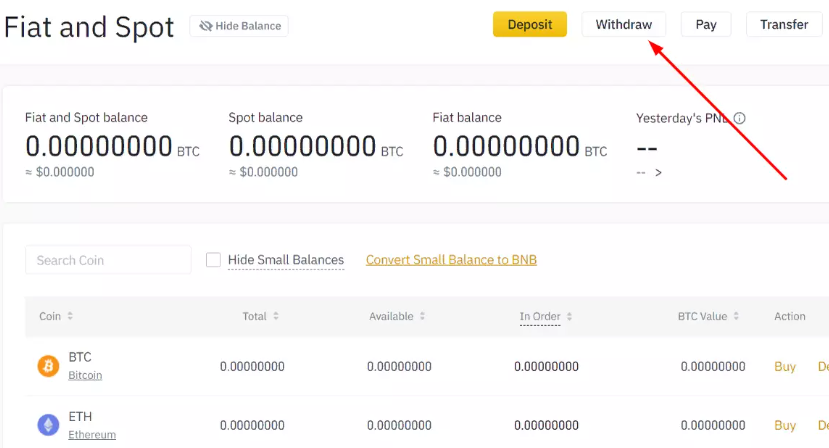Click the Spot balance BTC value
Viewport: 829px width, 448px height.
(302, 147)
